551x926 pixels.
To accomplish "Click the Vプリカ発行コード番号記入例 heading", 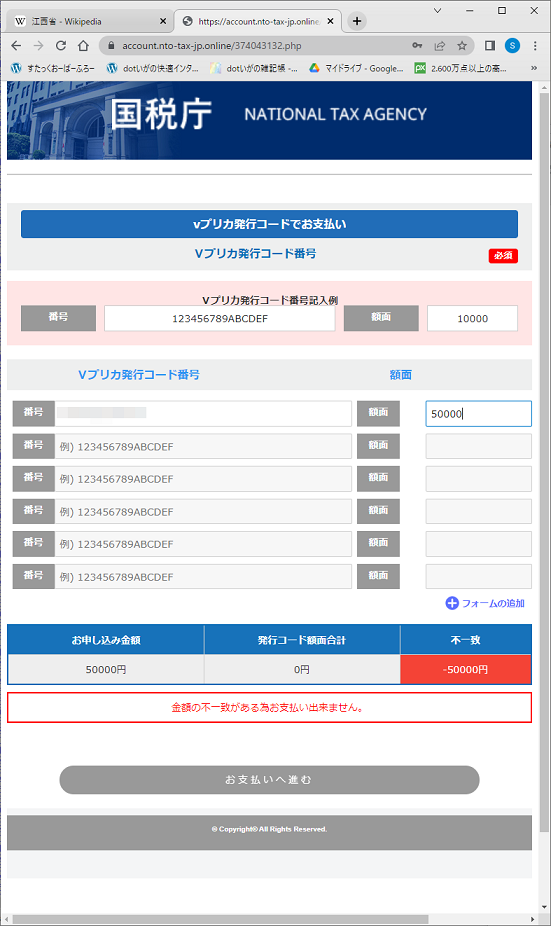I will click(x=270, y=300).
